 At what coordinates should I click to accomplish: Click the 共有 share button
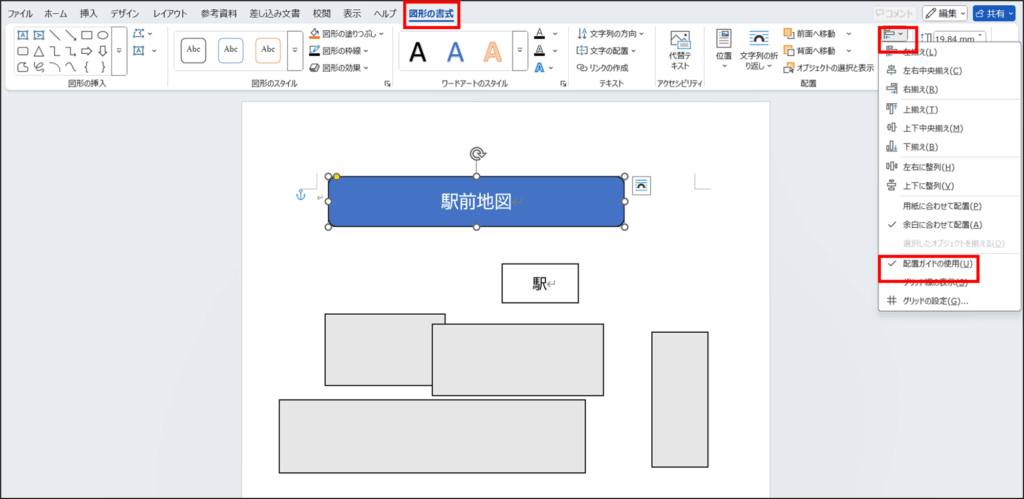tap(994, 13)
